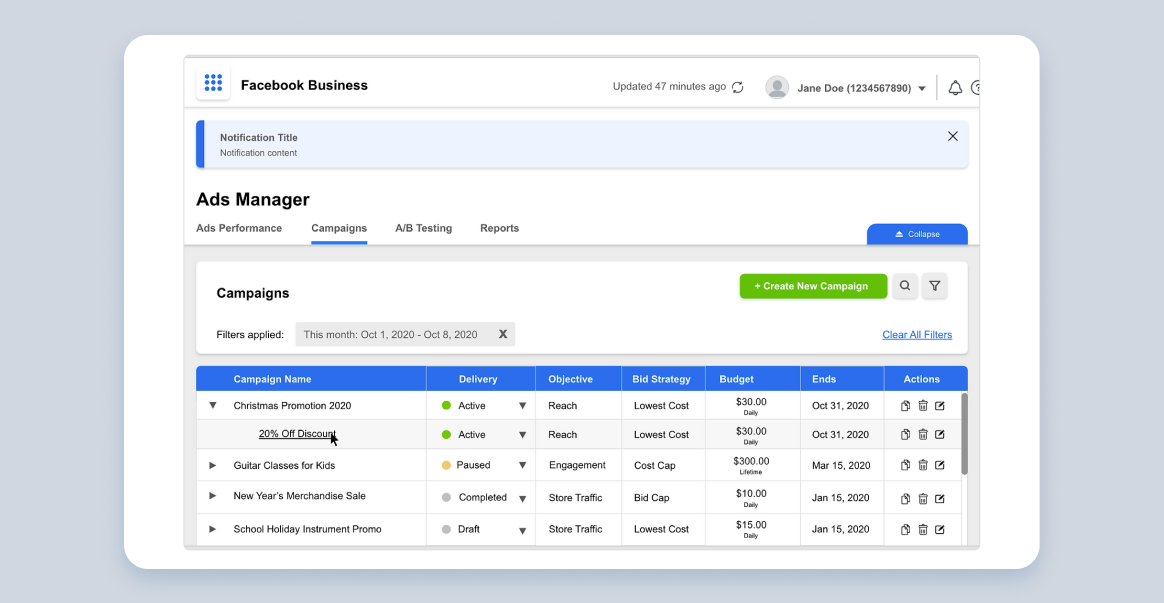The image size is (1164, 603).
Task: Duplicate the Christmas Promotion 2020 campaign
Action: [x=905, y=406]
